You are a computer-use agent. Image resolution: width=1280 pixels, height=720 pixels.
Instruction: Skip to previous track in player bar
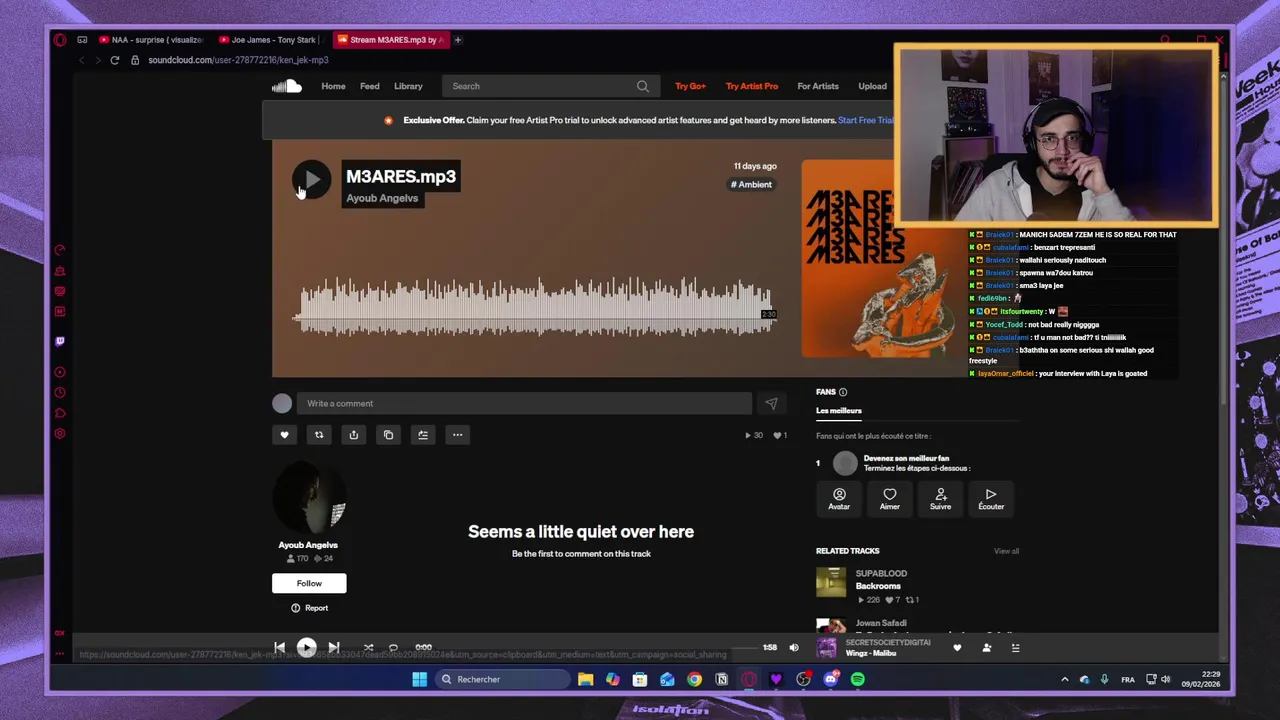tap(279, 648)
